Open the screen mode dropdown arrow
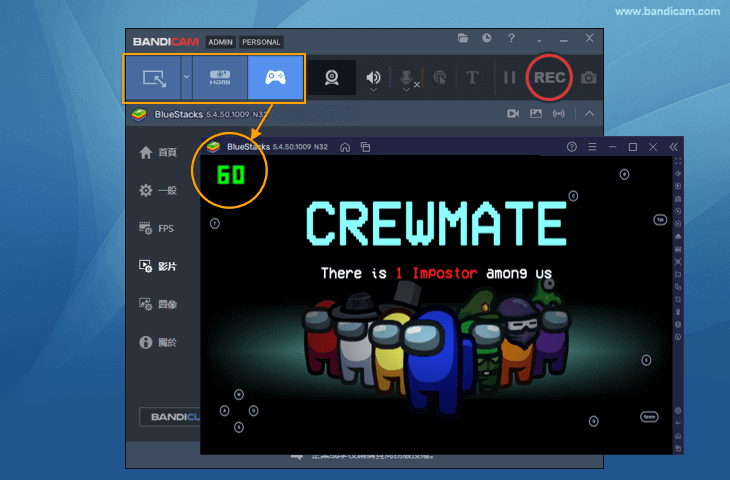This screenshot has width=730, height=480. (186, 77)
